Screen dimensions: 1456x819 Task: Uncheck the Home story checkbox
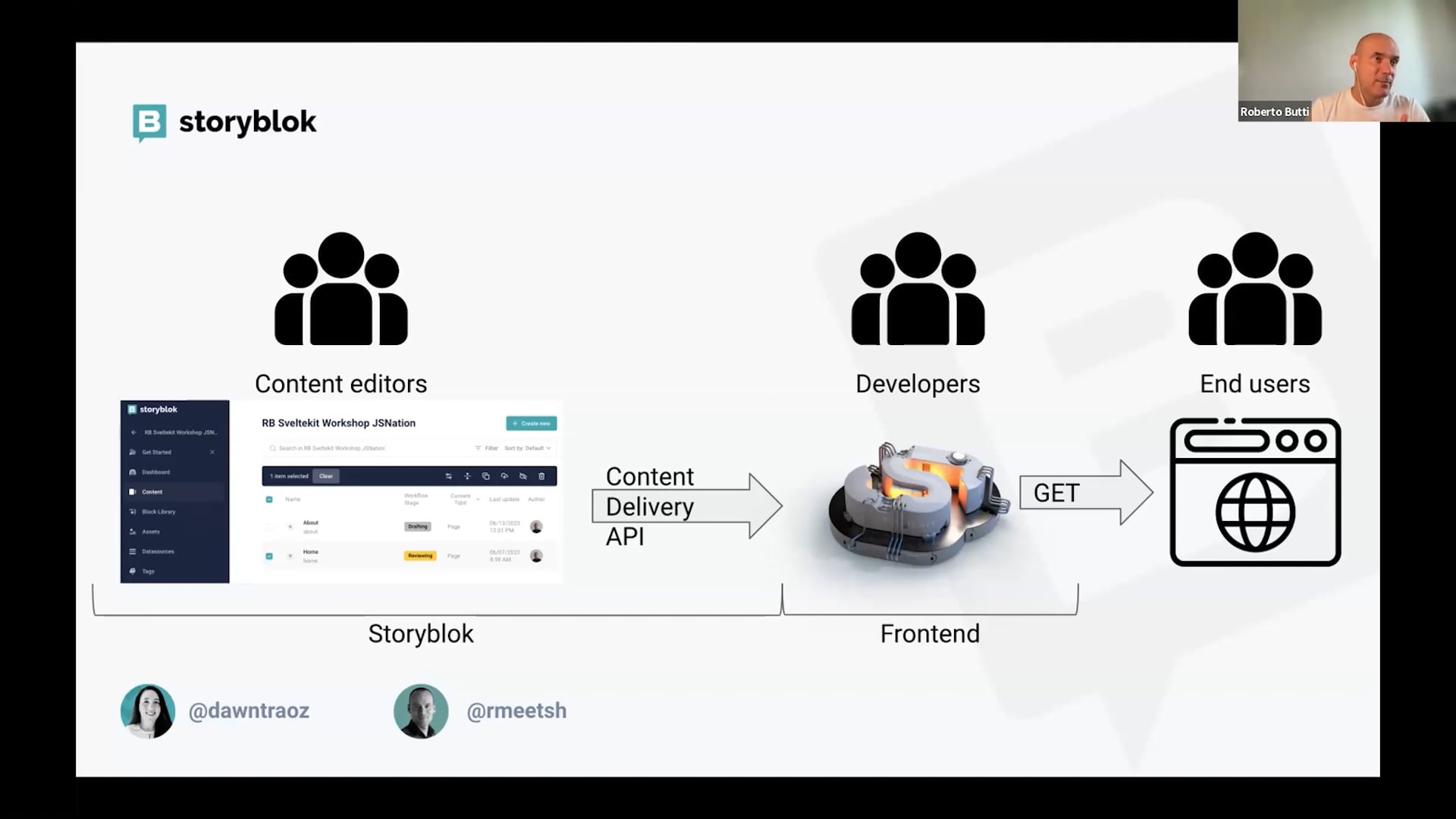click(x=269, y=556)
